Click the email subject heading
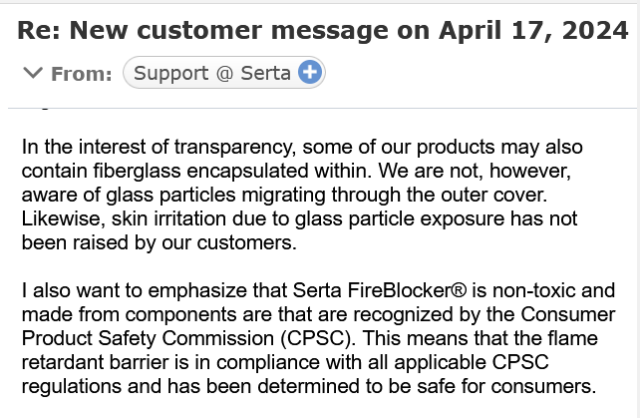This screenshot has width=640, height=418. [322, 30]
